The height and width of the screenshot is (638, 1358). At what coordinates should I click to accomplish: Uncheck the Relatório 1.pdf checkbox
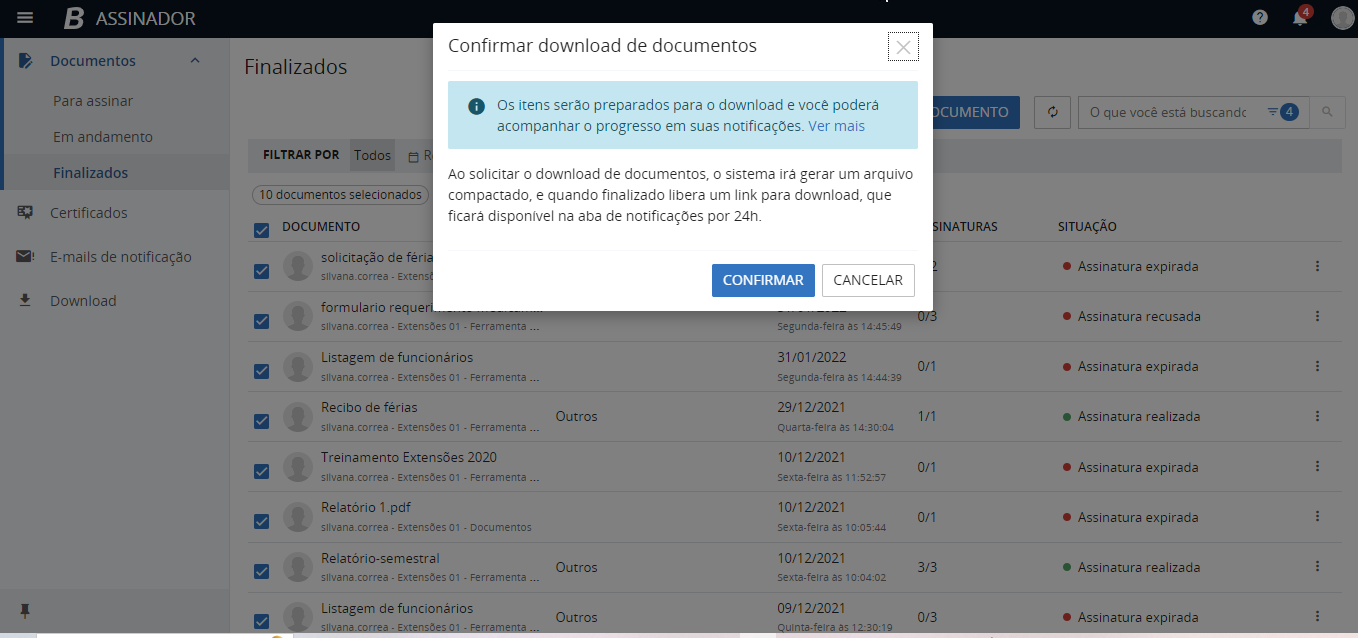click(x=262, y=521)
